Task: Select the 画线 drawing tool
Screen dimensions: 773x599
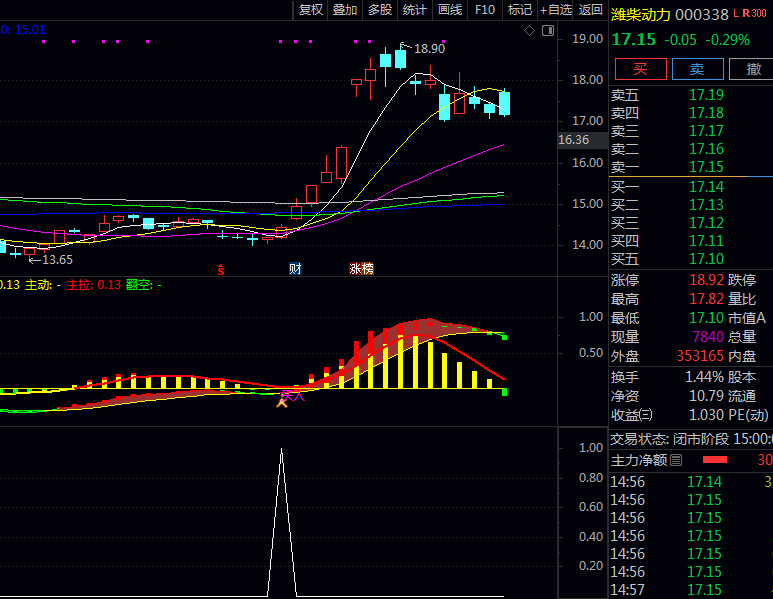Action: point(450,10)
